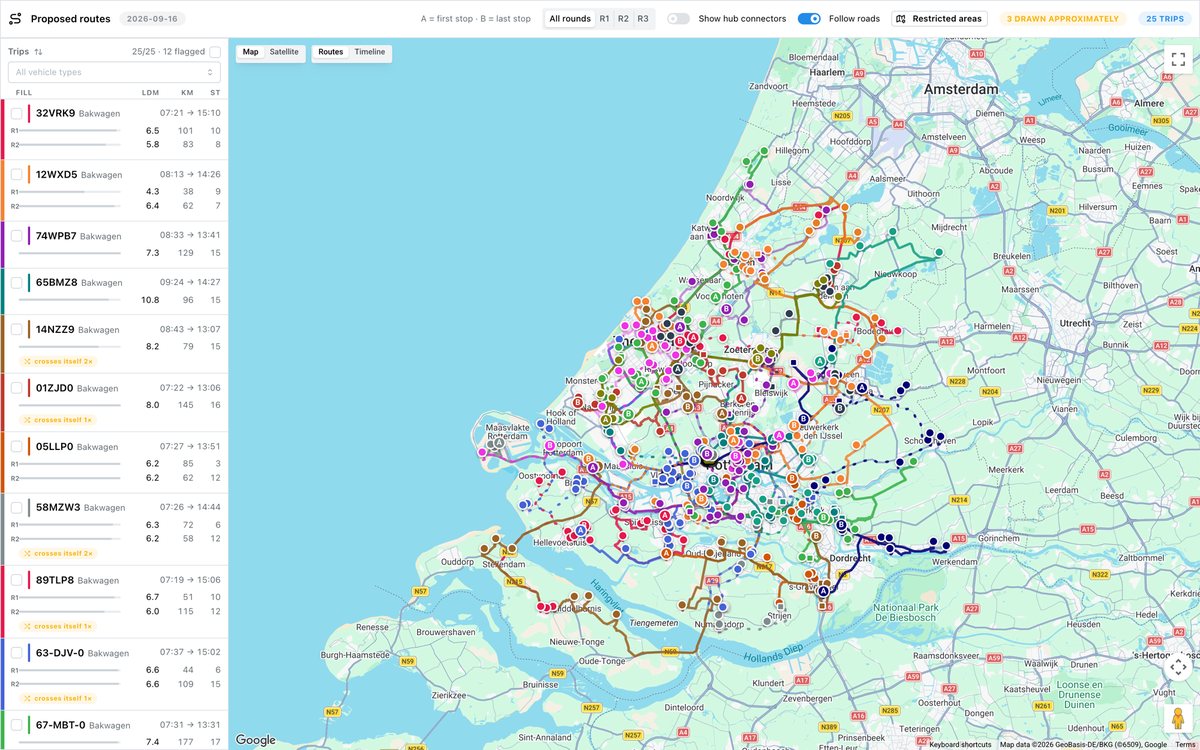
Task: Click trip name 05LLP0
Action: (54, 447)
